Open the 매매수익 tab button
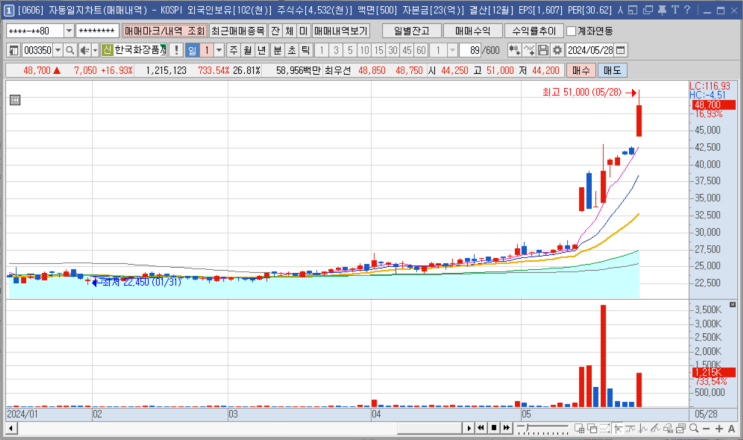This screenshot has height=440, width=743. (473, 31)
